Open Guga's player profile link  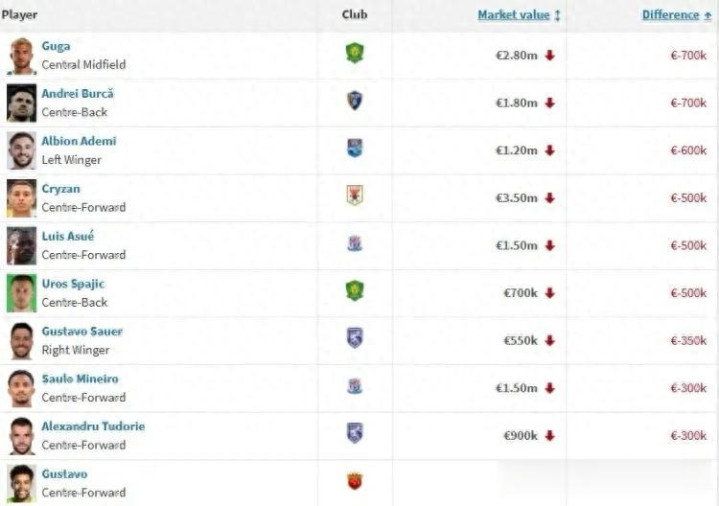56,46
